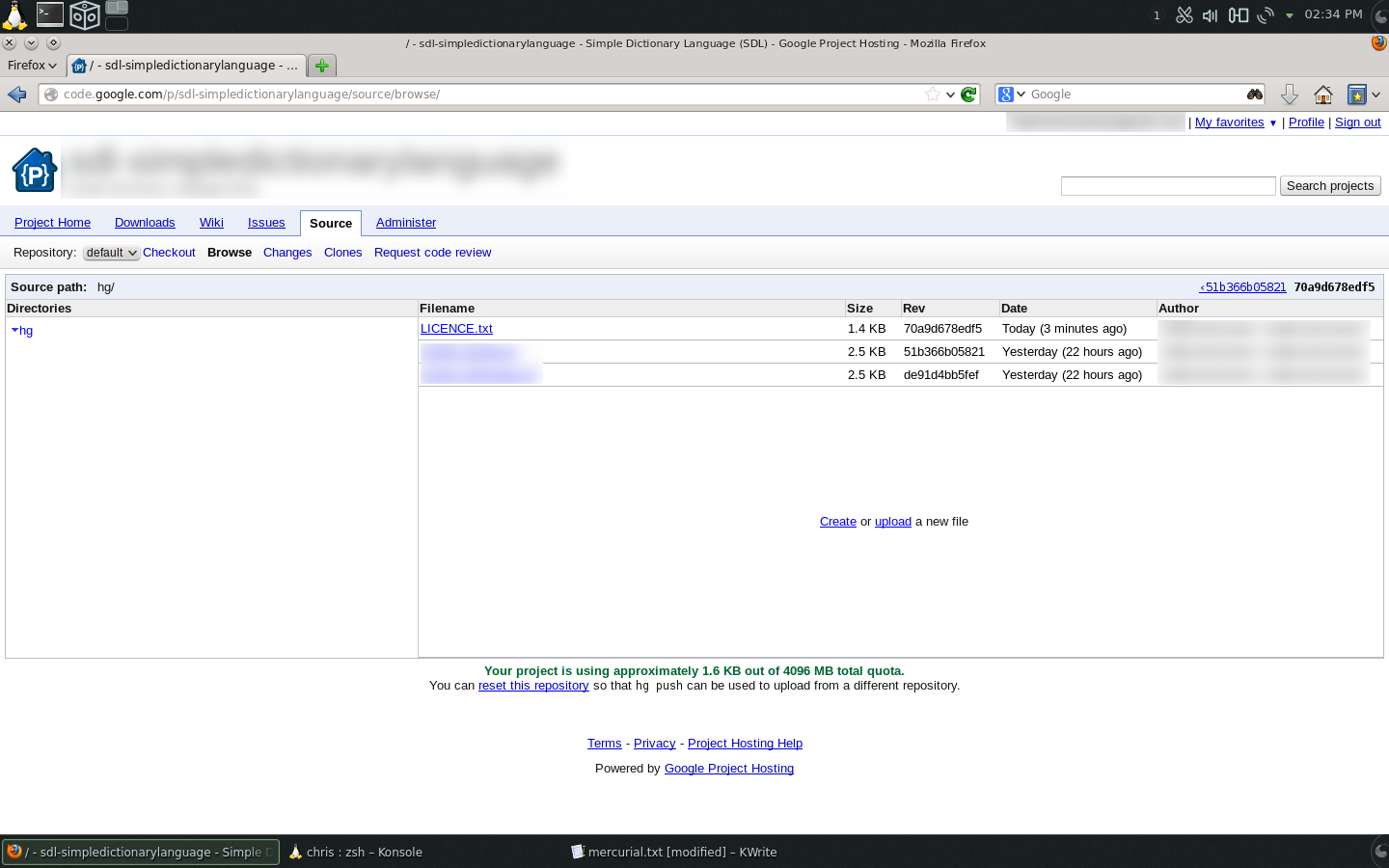Open the Project Home tab
The height and width of the screenshot is (868, 1389).
point(52,223)
